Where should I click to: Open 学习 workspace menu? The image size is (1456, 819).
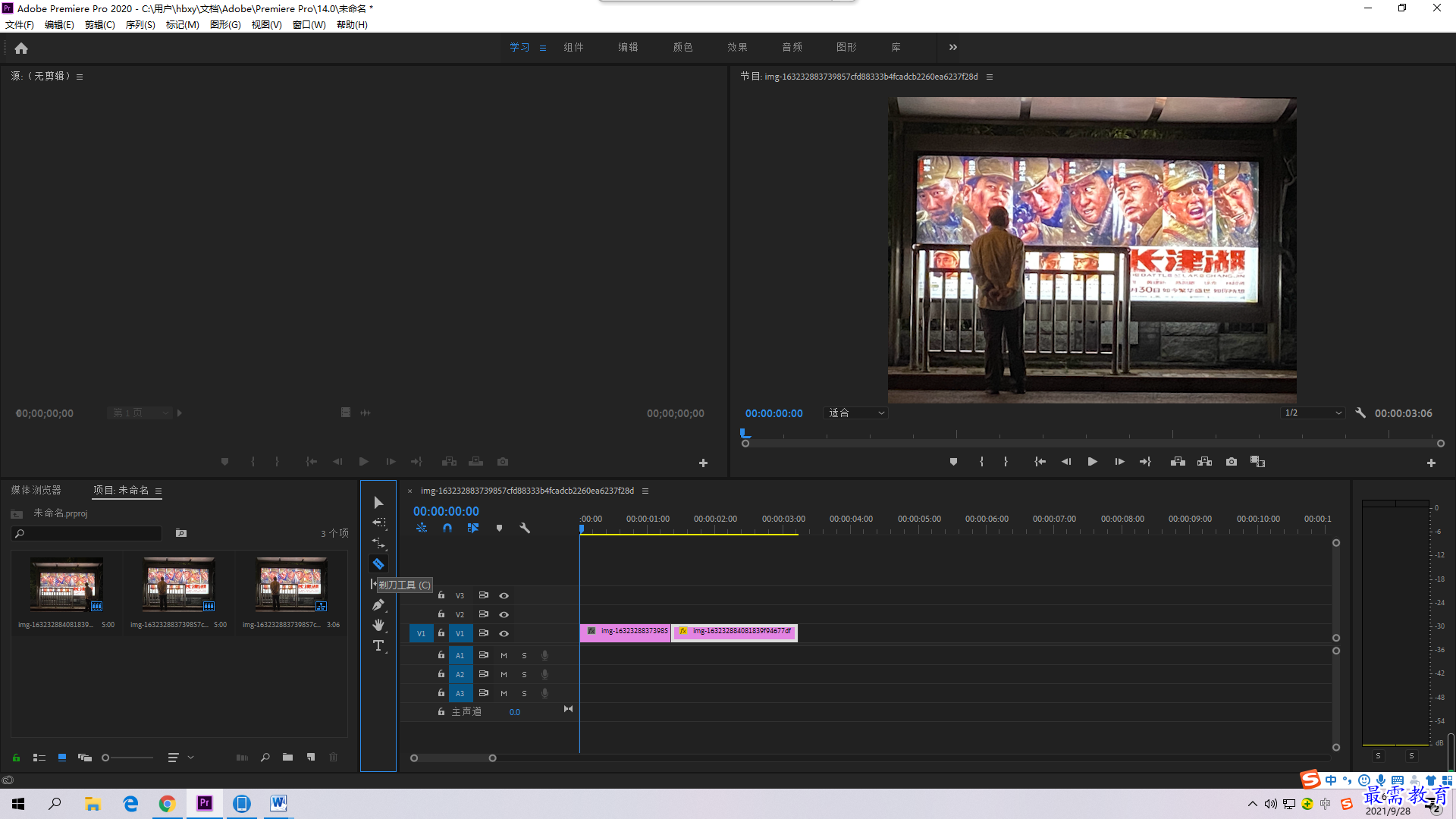pos(543,48)
